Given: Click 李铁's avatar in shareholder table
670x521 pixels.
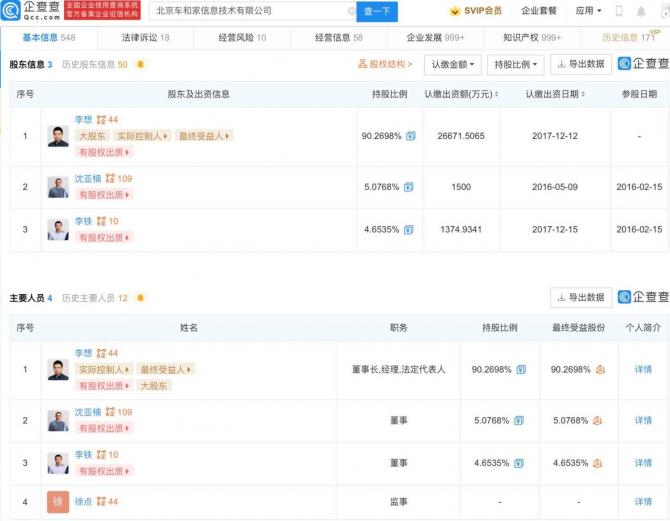Looking at the screenshot, I should pyautogui.click(x=58, y=230).
